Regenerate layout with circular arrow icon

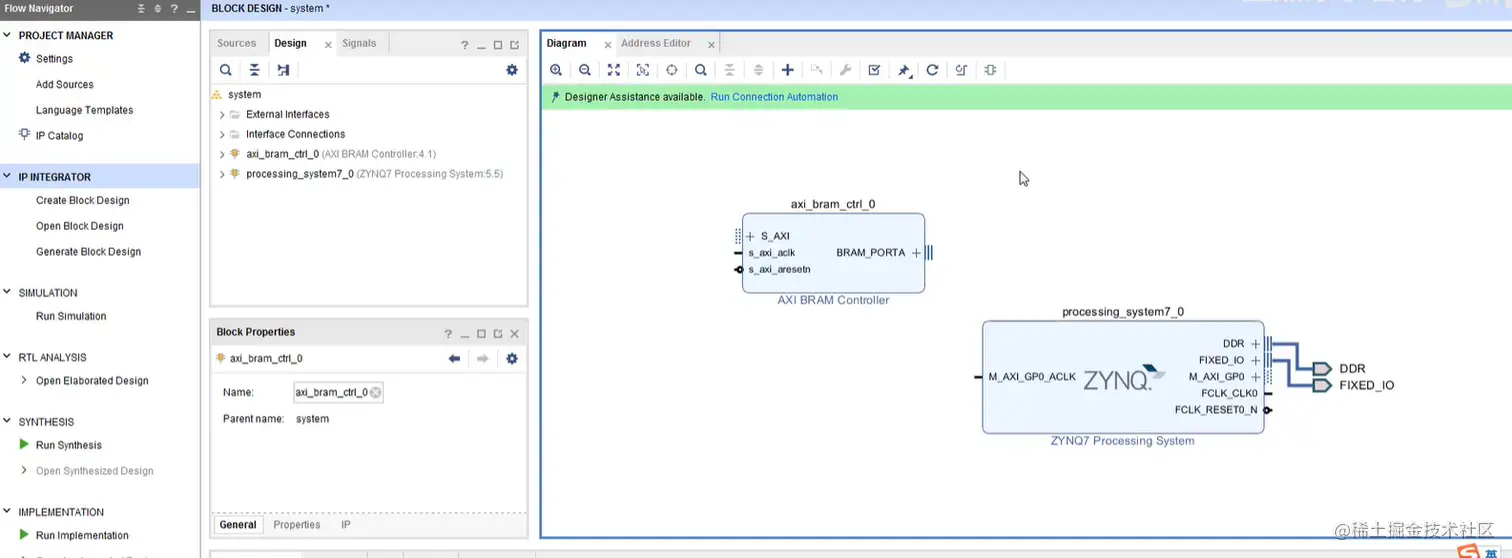click(x=932, y=70)
